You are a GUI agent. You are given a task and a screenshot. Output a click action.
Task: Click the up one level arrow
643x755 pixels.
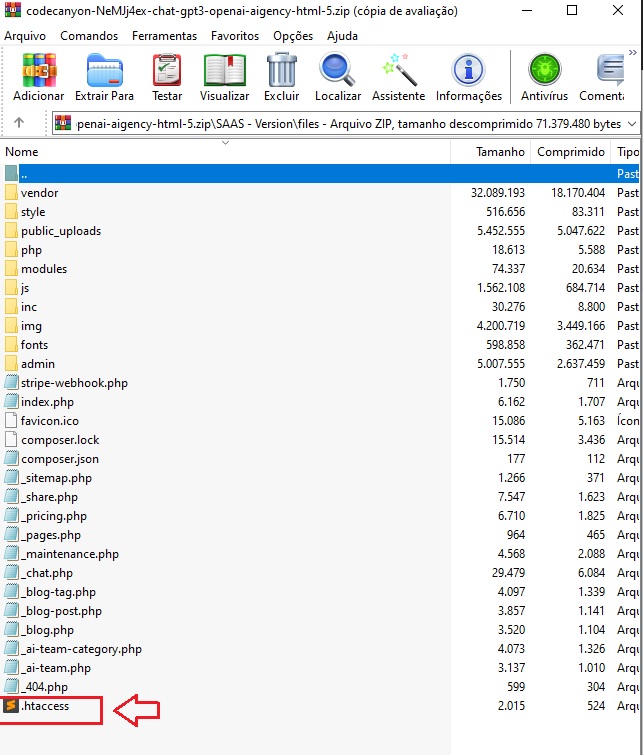(x=19, y=123)
